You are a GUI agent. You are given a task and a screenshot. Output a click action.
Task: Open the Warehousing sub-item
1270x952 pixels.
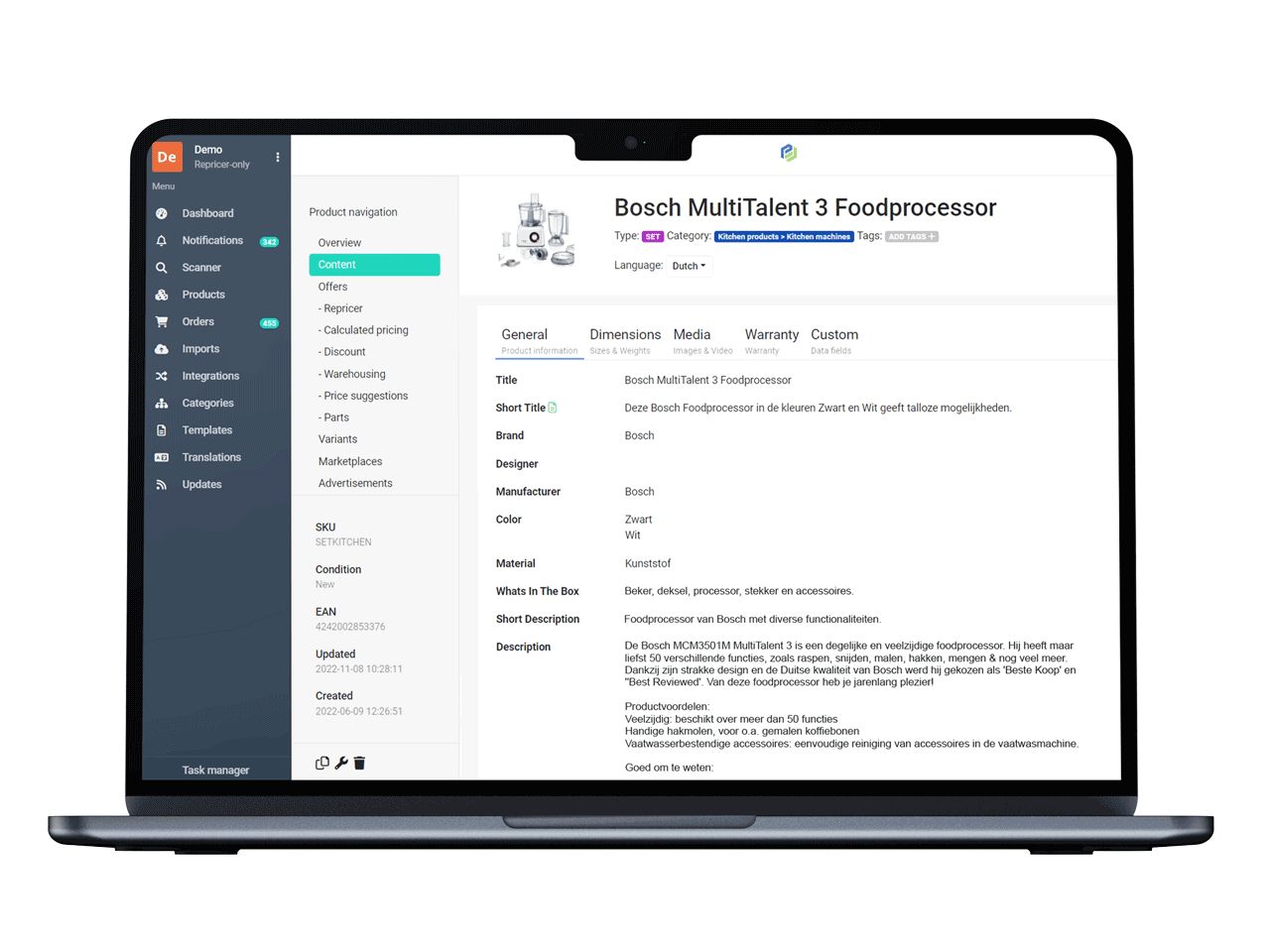[351, 374]
